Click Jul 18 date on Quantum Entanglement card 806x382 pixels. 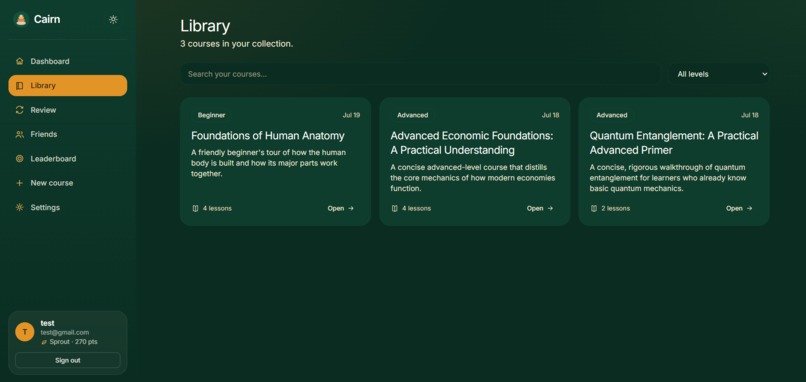pyautogui.click(x=749, y=115)
